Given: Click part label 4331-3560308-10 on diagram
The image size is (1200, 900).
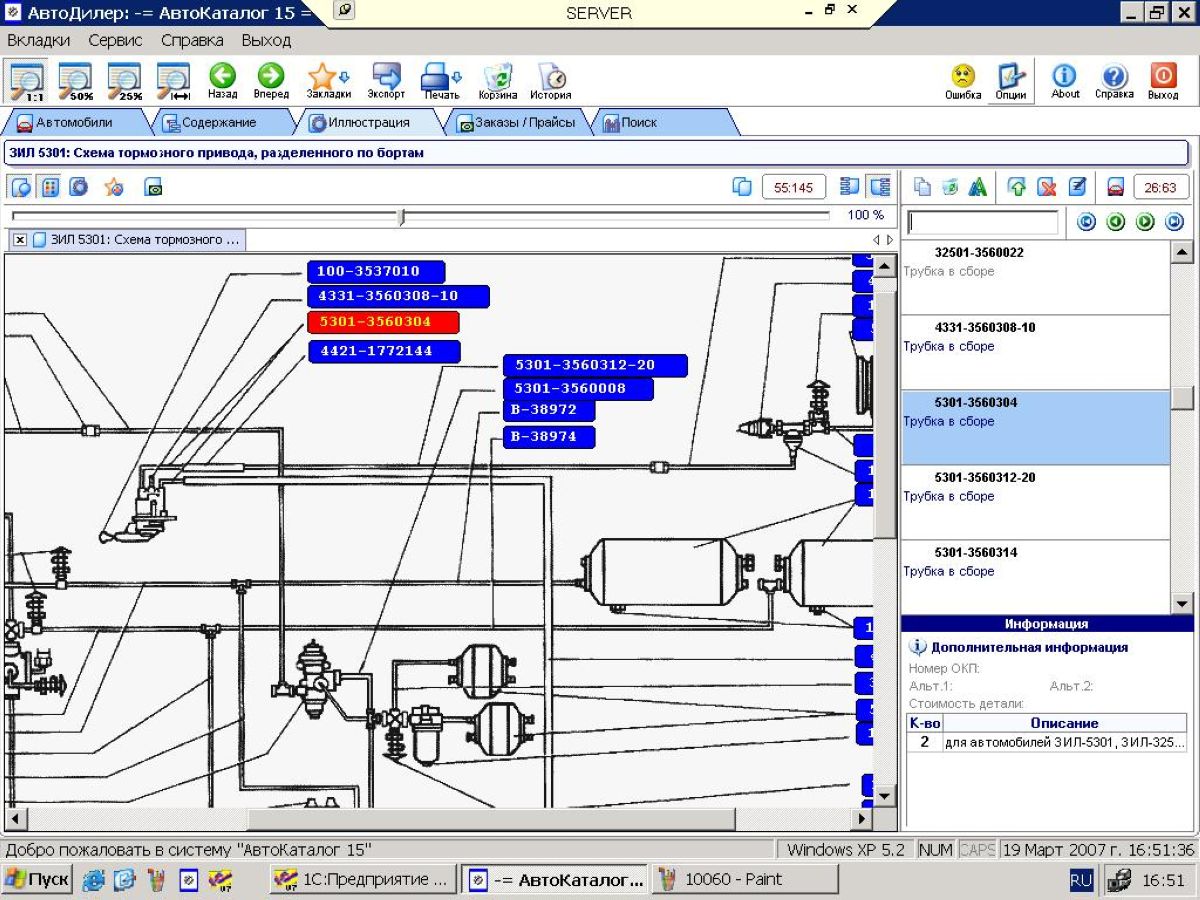Looking at the screenshot, I should click(x=398, y=296).
